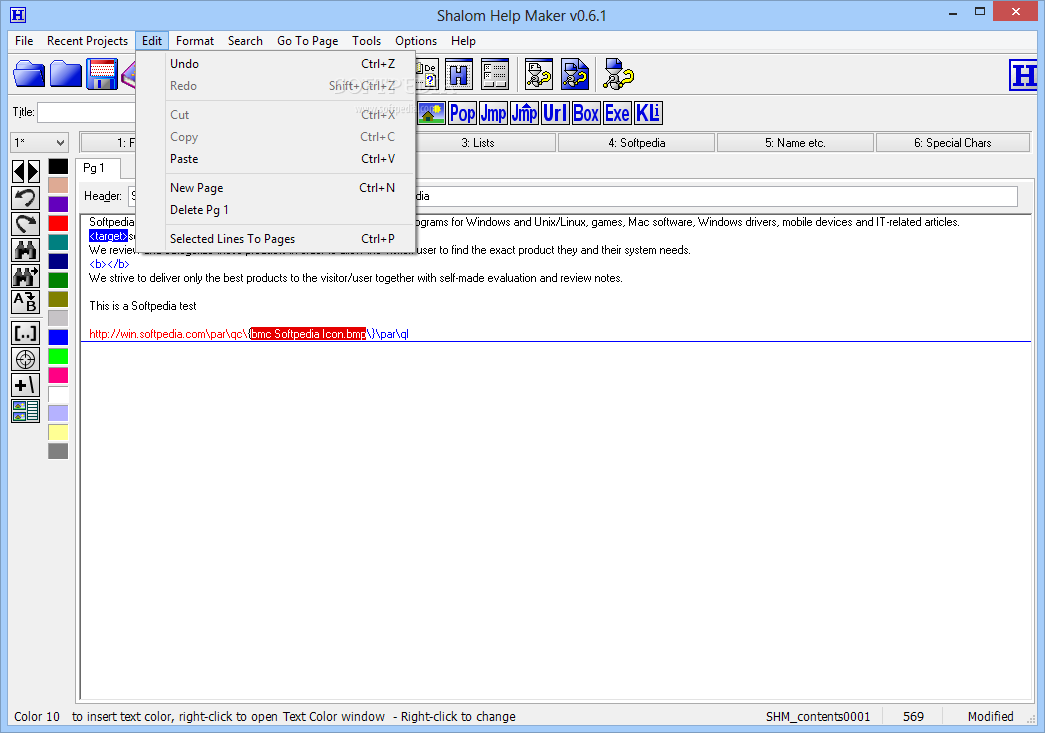Screen dimensions: 1045x733
Task: Click the plus-backslash tool icon
Action: click(x=25, y=385)
